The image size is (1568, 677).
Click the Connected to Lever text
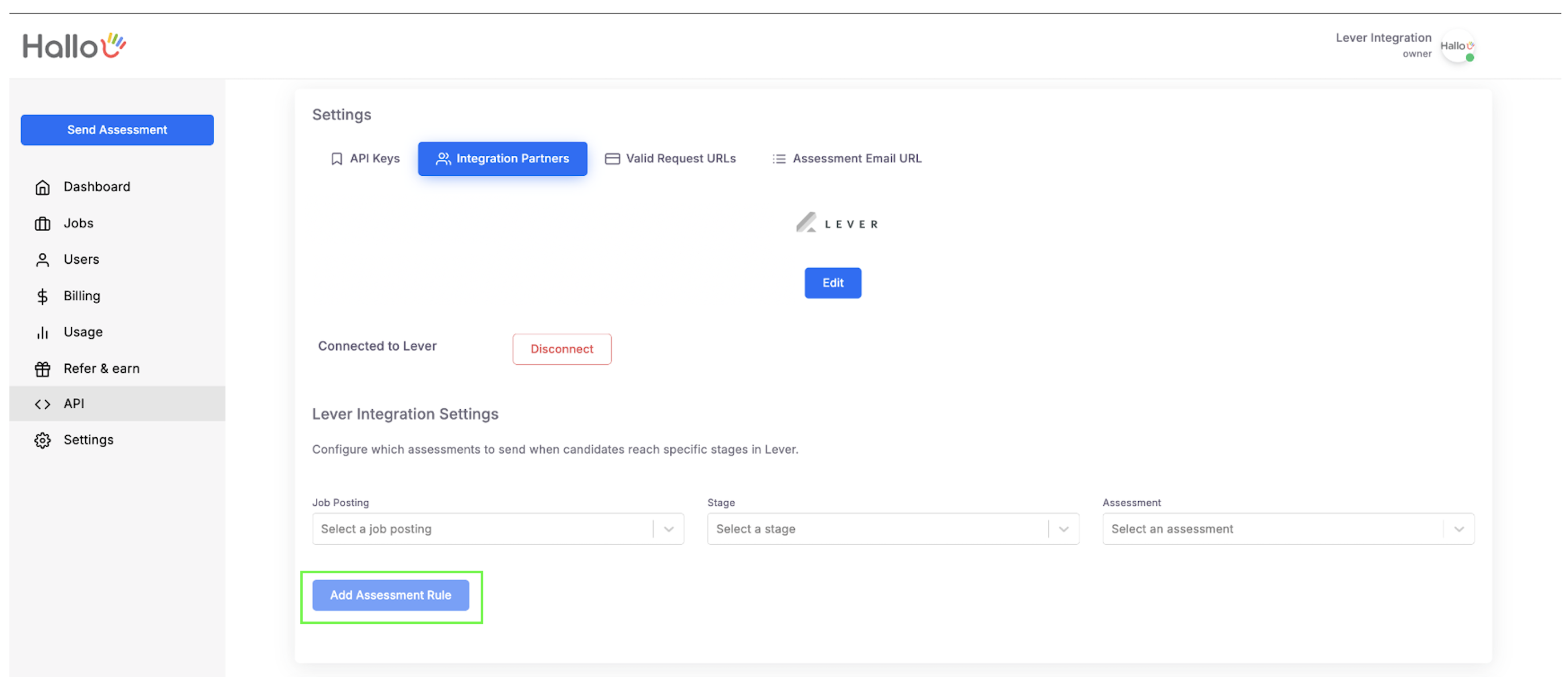(x=377, y=346)
